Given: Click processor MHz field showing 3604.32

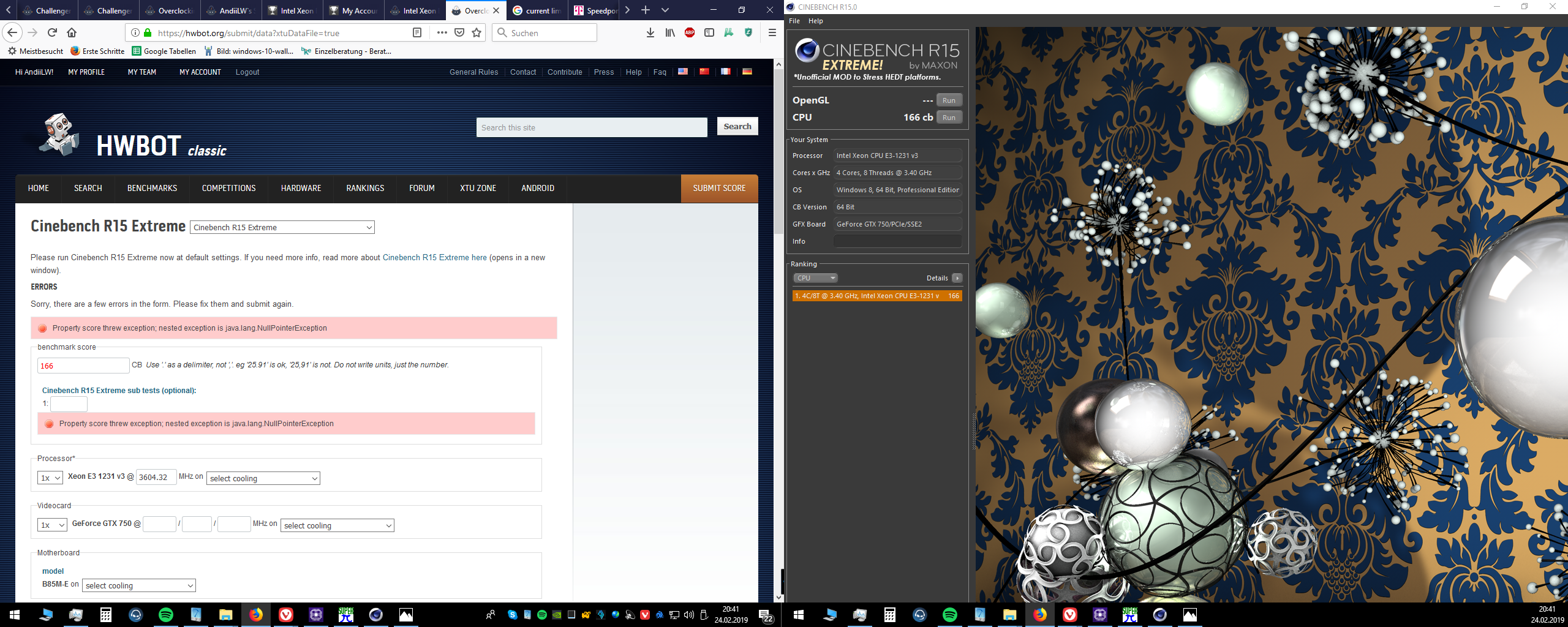Looking at the screenshot, I should tap(156, 477).
